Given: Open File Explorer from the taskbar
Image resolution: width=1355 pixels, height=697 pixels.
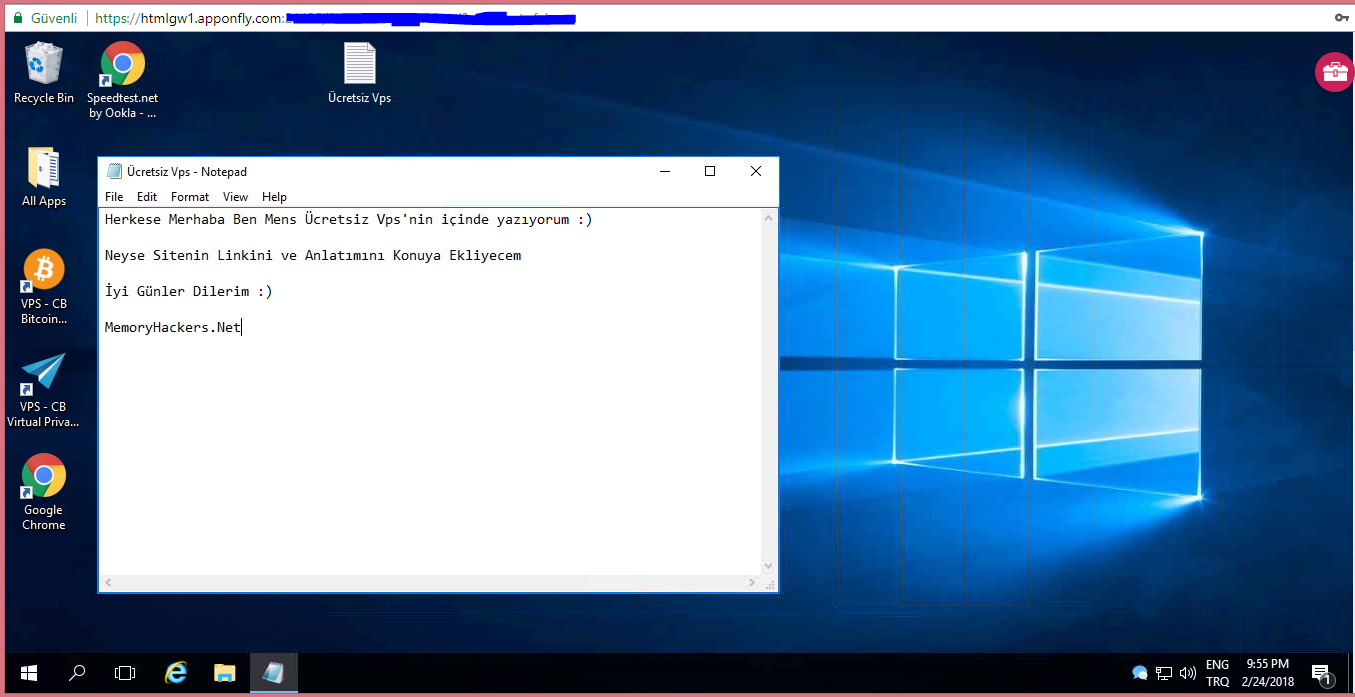Looking at the screenshot, I should point(224,673).
